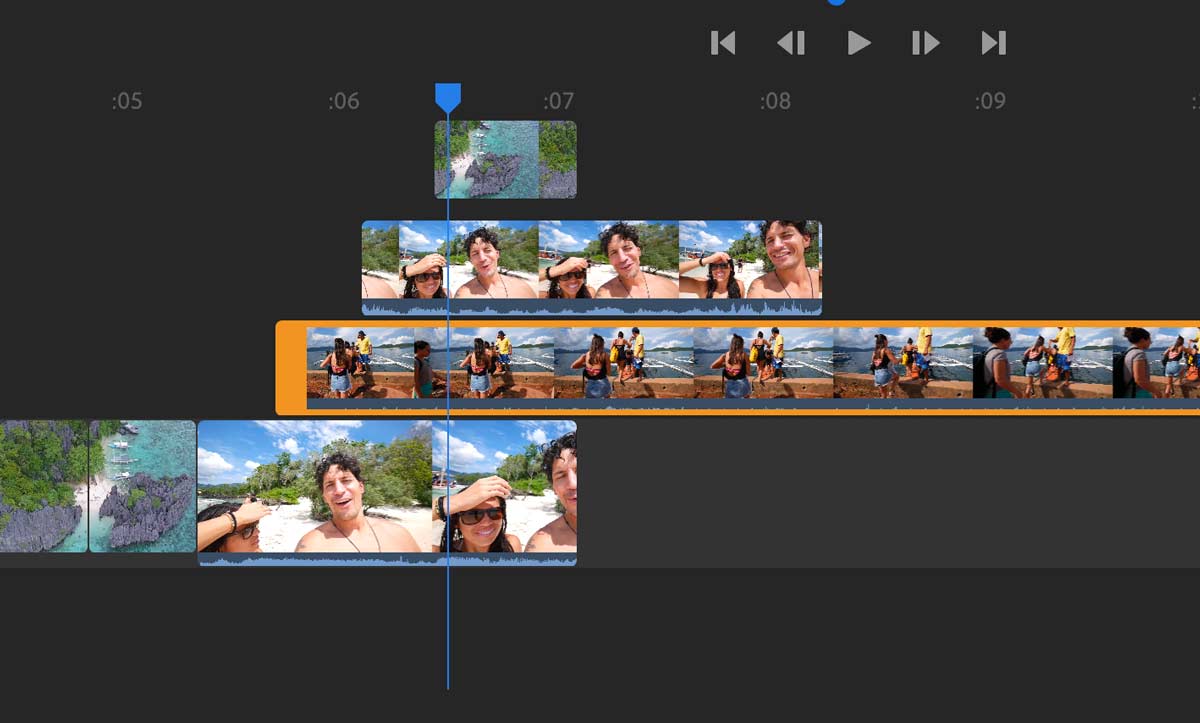Click the :06 mark on the timeline ruler
The image size is (1200, 723).
tap(343, 101)
